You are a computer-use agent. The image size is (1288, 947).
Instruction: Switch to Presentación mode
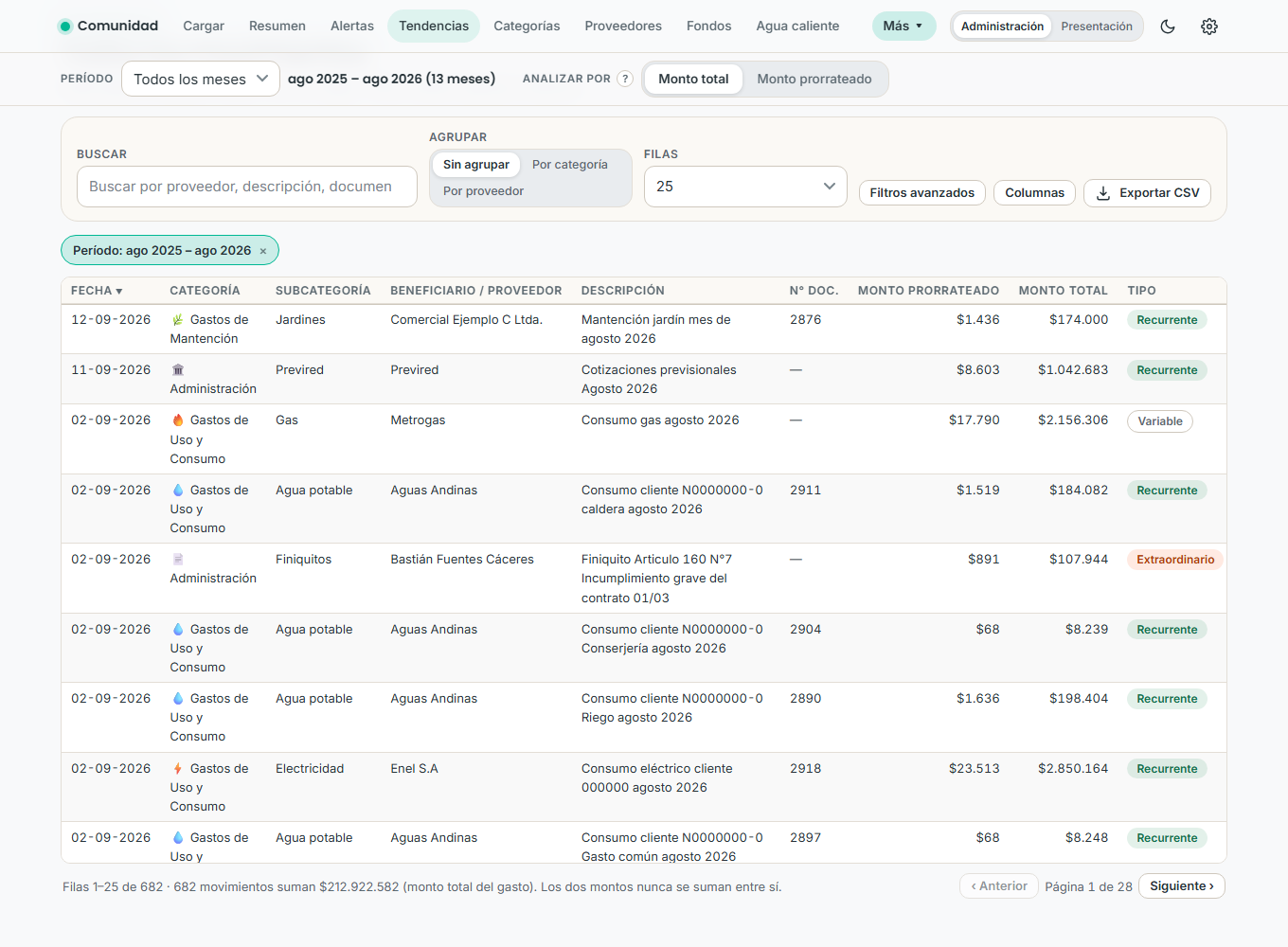pos(1097,27)
